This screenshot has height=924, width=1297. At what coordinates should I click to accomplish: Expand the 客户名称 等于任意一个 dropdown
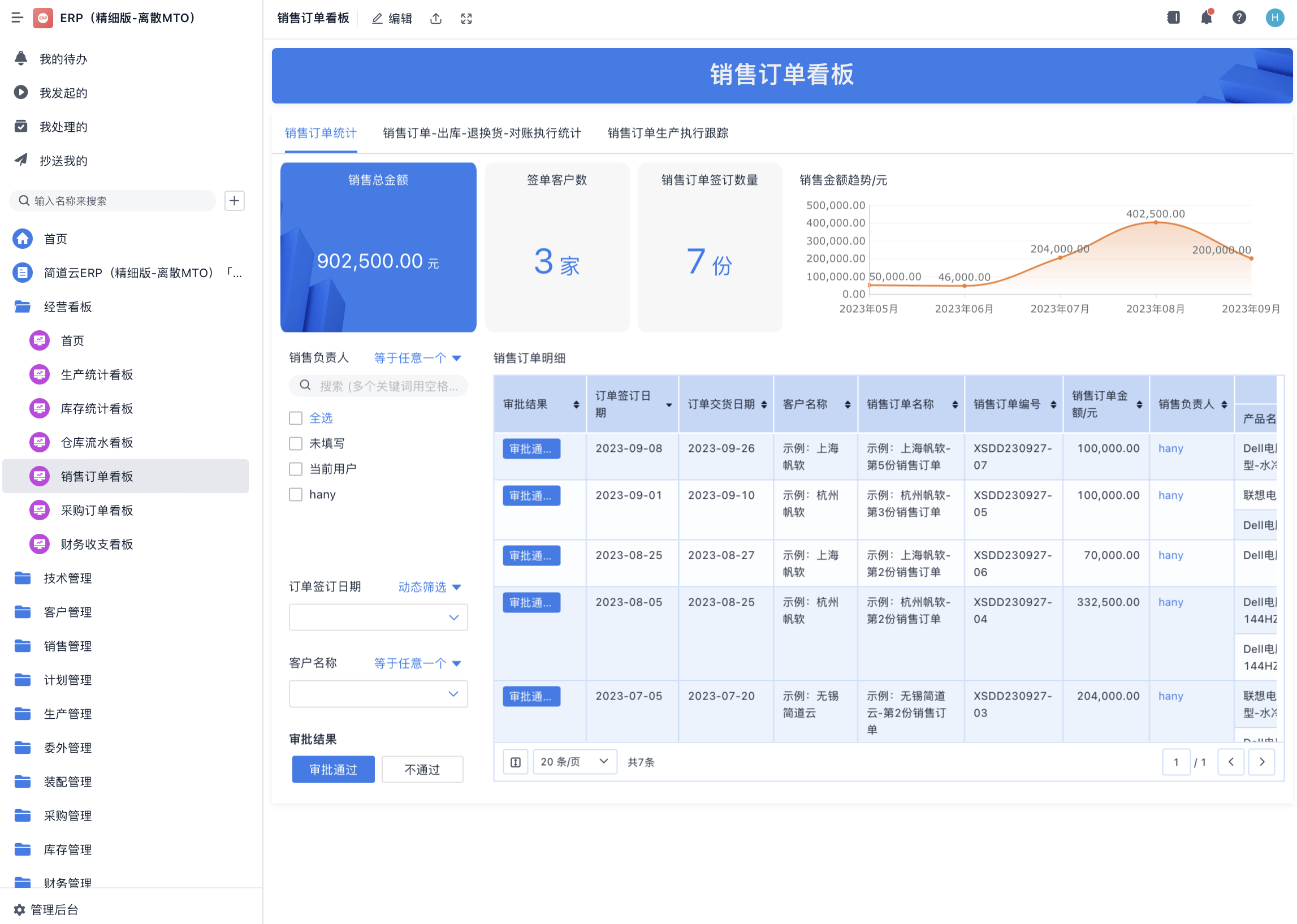click(x=416, y=662)
